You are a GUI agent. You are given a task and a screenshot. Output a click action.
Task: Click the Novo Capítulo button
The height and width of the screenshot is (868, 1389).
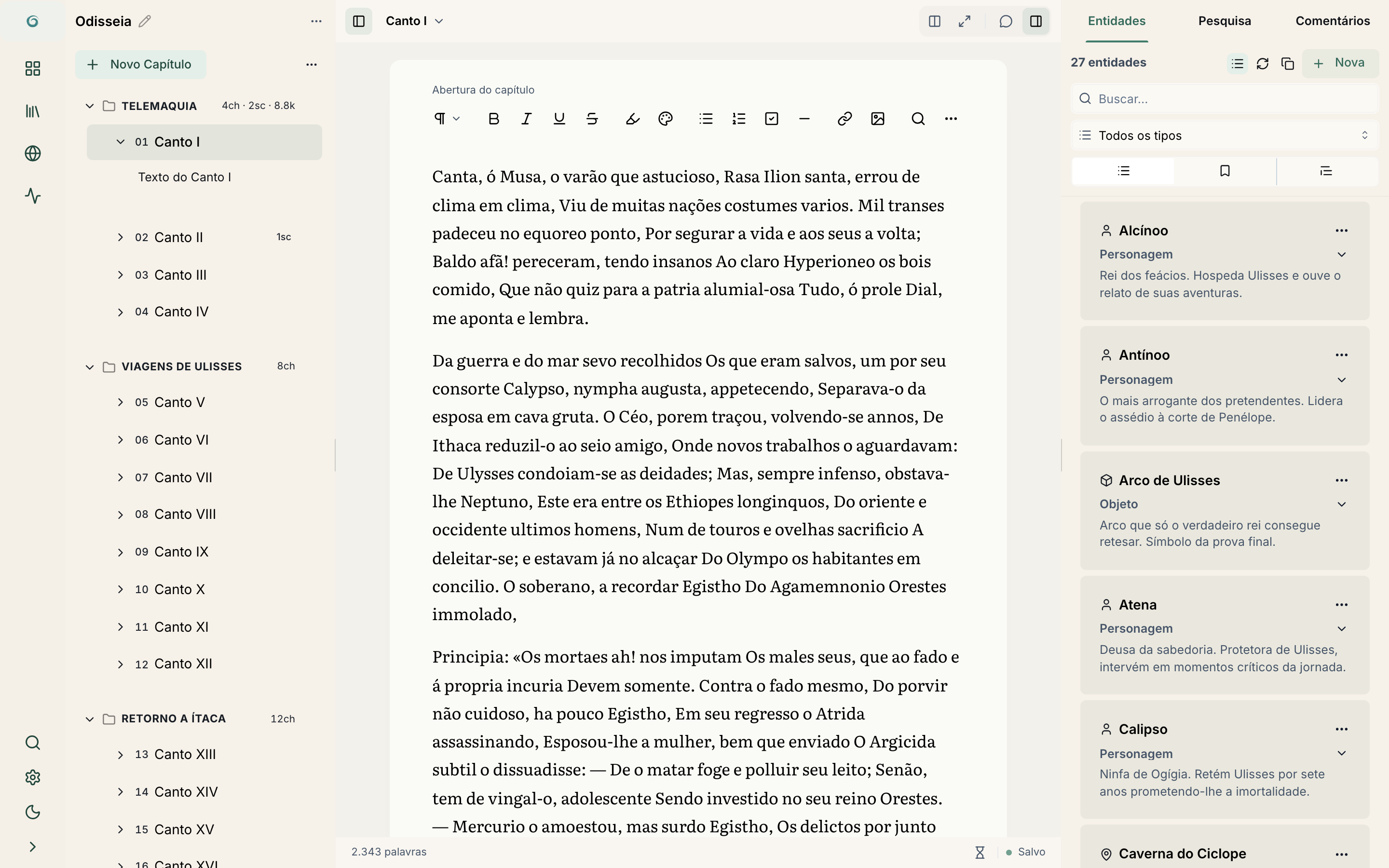coord(141,64)
